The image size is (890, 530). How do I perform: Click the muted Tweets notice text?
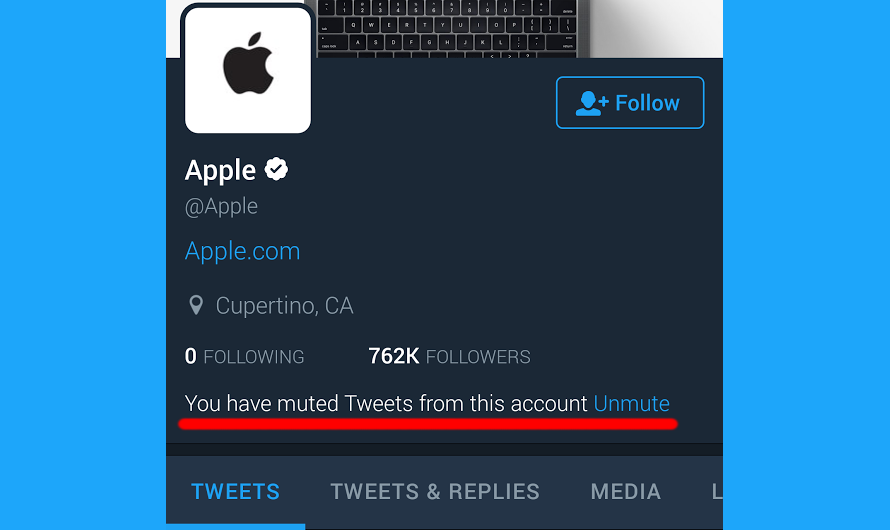[386, 403]
